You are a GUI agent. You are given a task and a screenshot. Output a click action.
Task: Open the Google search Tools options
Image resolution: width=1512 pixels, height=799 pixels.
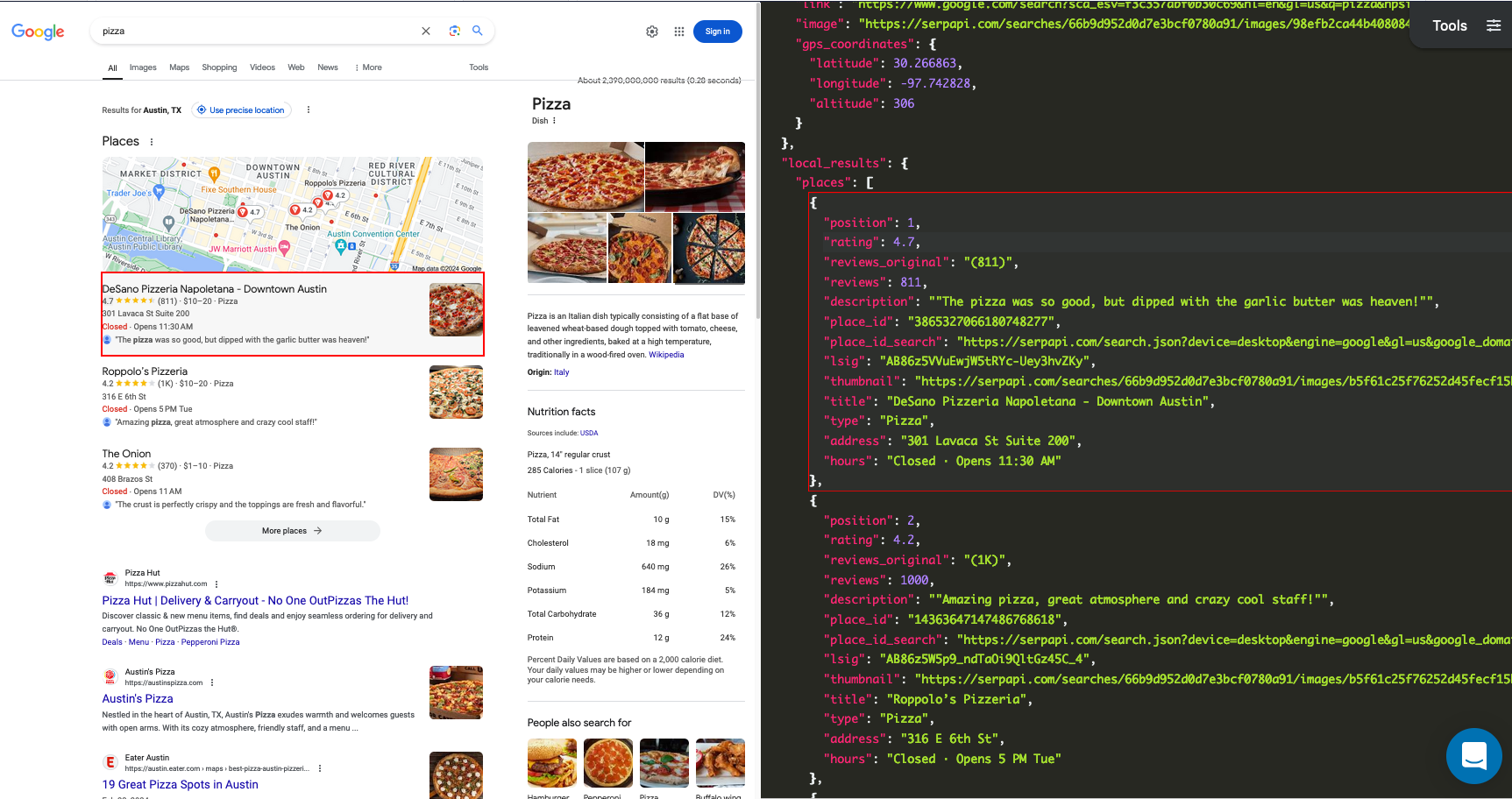[x=479, y=67]
